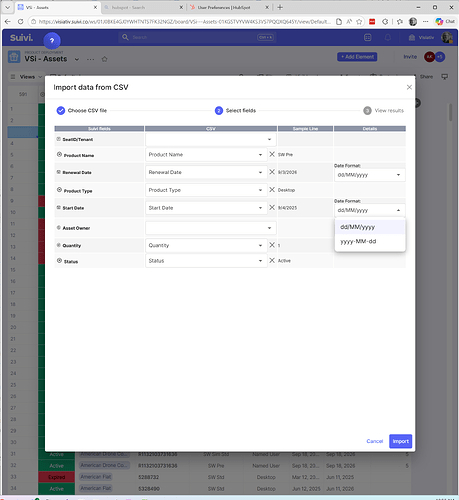Select the dd/MM/yyyy date format option
Image resolution: width=459 pixels, height=500 pixels.
370,227
